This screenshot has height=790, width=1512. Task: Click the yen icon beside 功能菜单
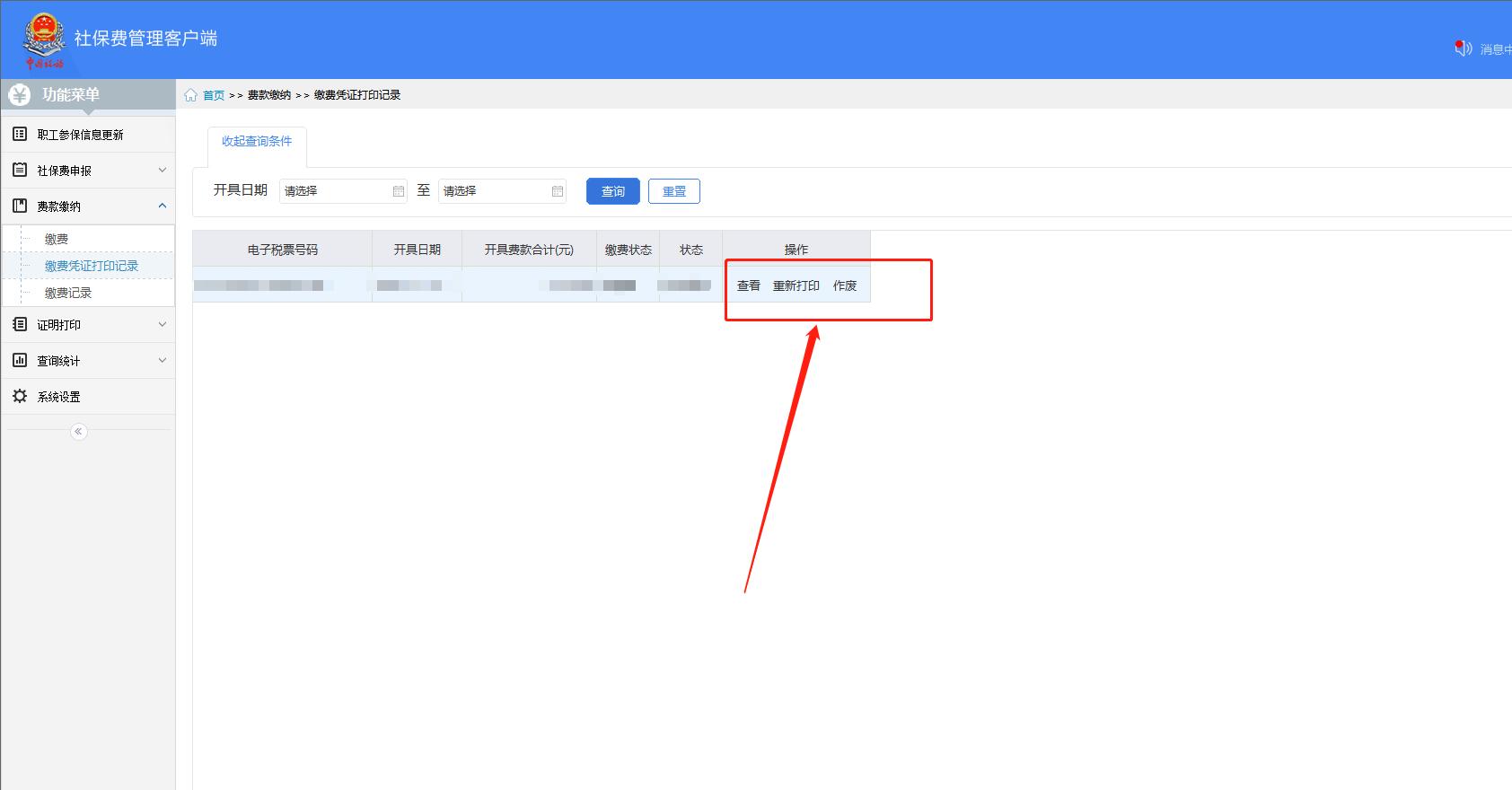[x=20, y=95]
